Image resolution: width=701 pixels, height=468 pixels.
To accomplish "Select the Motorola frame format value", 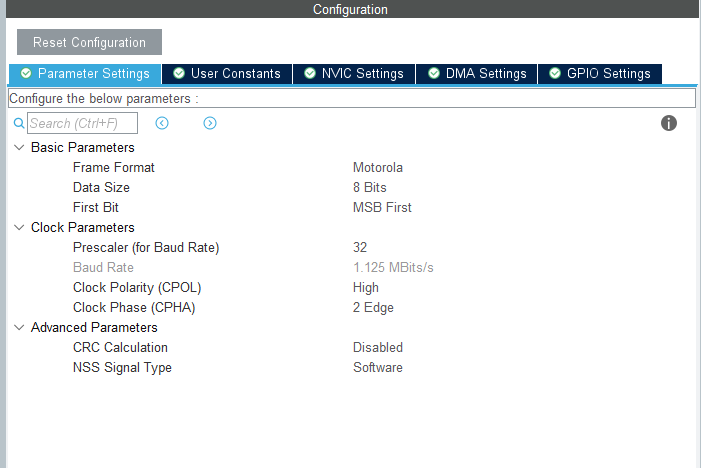I will (378, 167).
